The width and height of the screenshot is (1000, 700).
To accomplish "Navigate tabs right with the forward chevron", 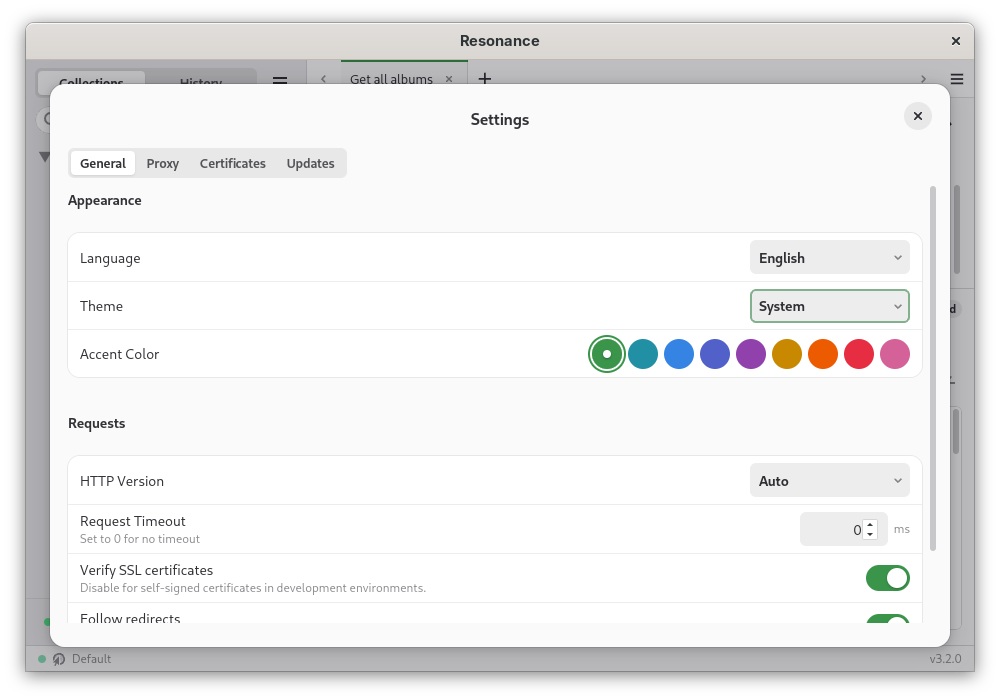I will pos(923,79).
